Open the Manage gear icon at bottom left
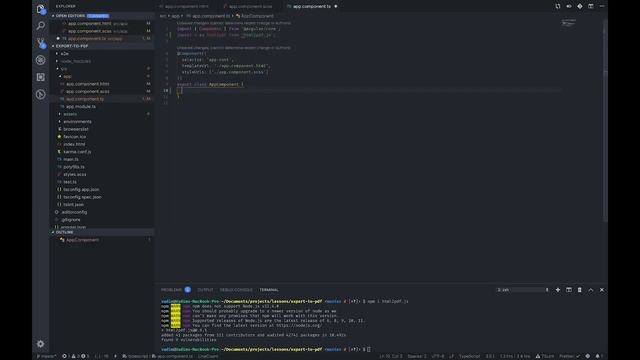 [40, 344]
